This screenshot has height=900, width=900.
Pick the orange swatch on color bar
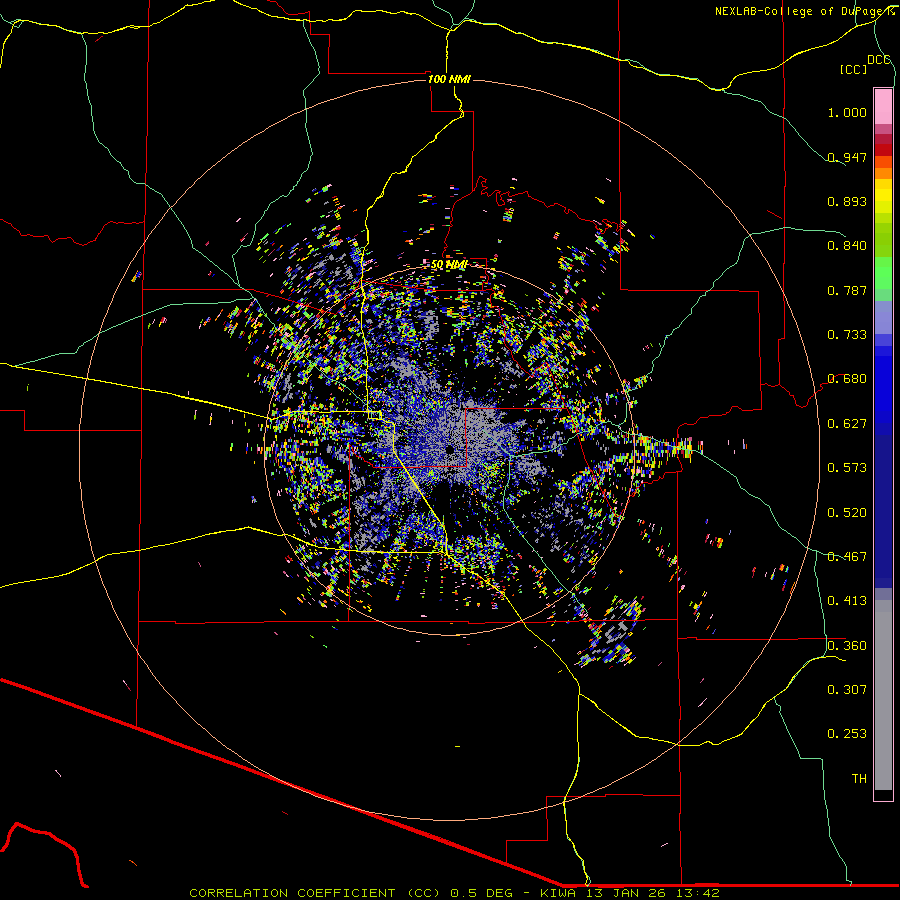(883, 173)
